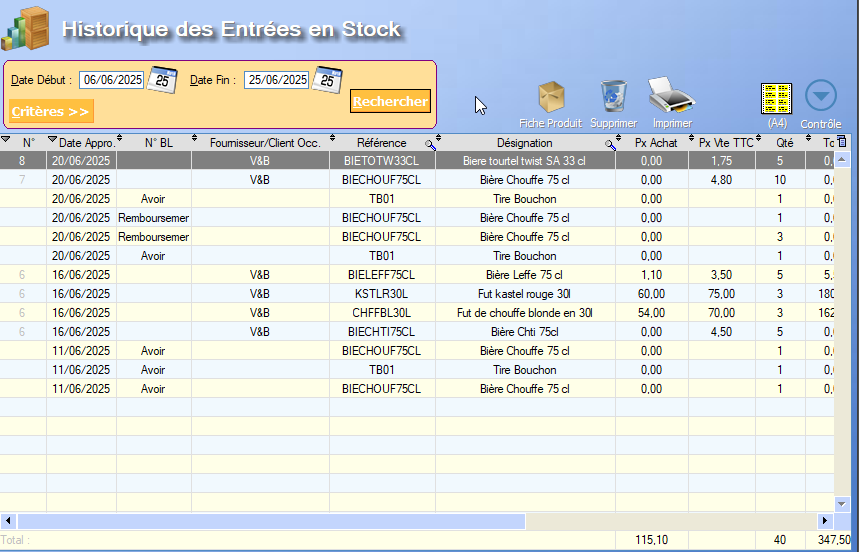Click the stock boxes logo icon

[26, 28]
